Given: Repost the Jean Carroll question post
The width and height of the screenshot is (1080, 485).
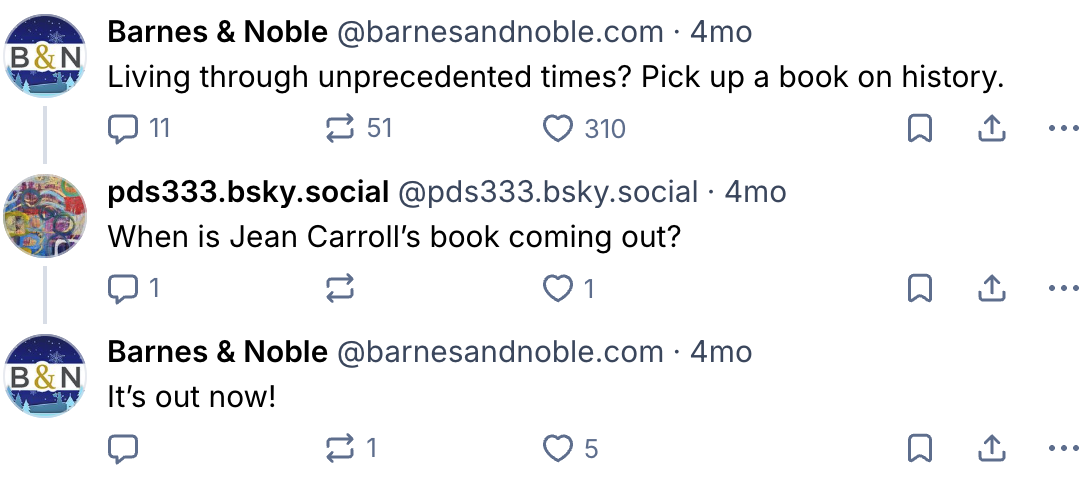Looking at the screenshot, I should [342, 289].
